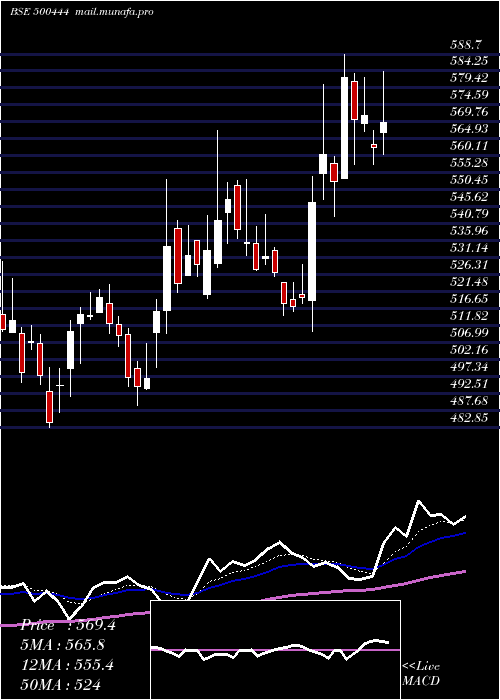Click the 579.42 price axis label
500x700 pixels.
(469, 78)
